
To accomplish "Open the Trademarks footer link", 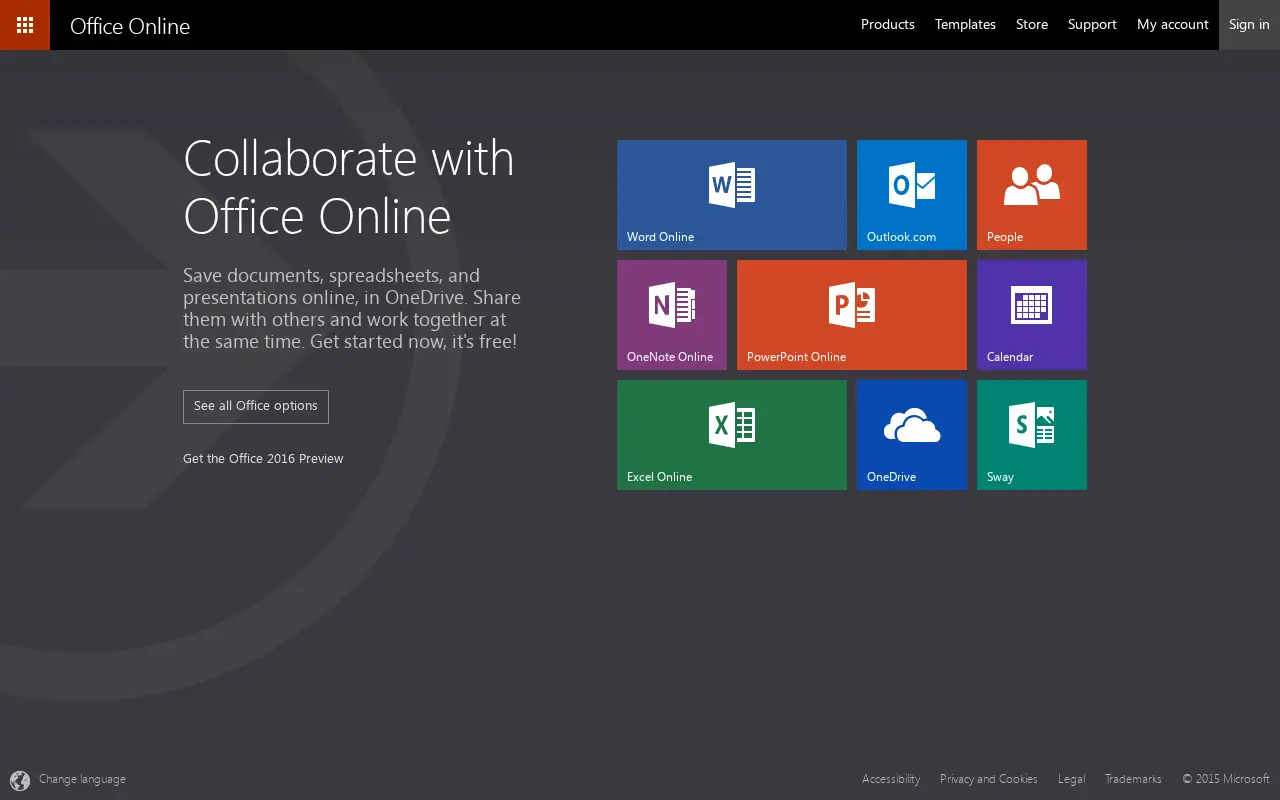I will point(1133,779).
